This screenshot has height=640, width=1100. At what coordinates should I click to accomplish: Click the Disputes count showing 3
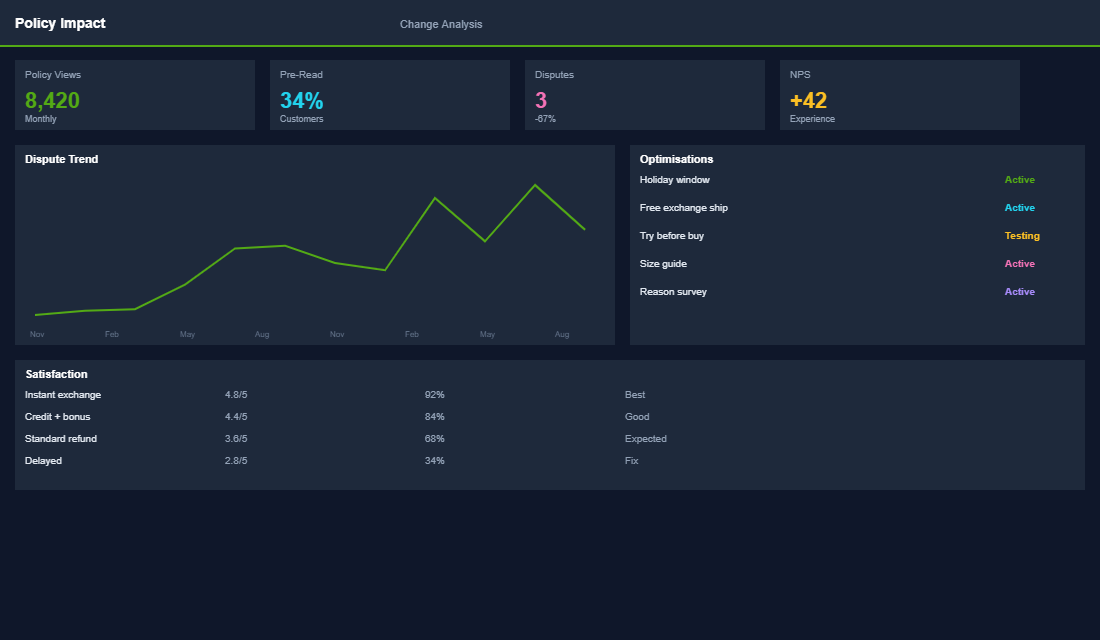coord(539,100)
